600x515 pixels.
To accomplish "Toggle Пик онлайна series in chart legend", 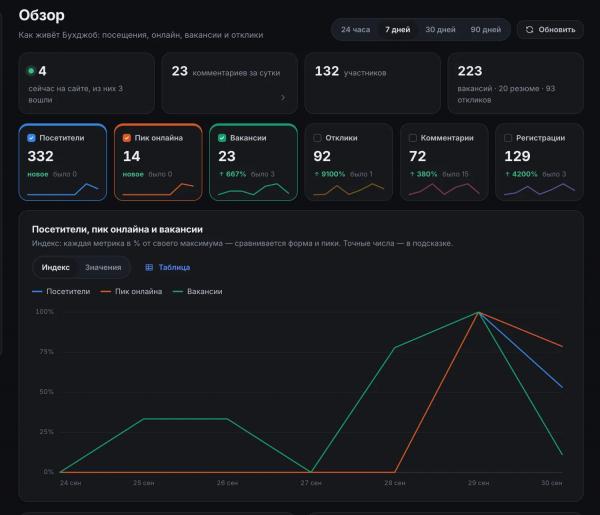I will 131,292.
